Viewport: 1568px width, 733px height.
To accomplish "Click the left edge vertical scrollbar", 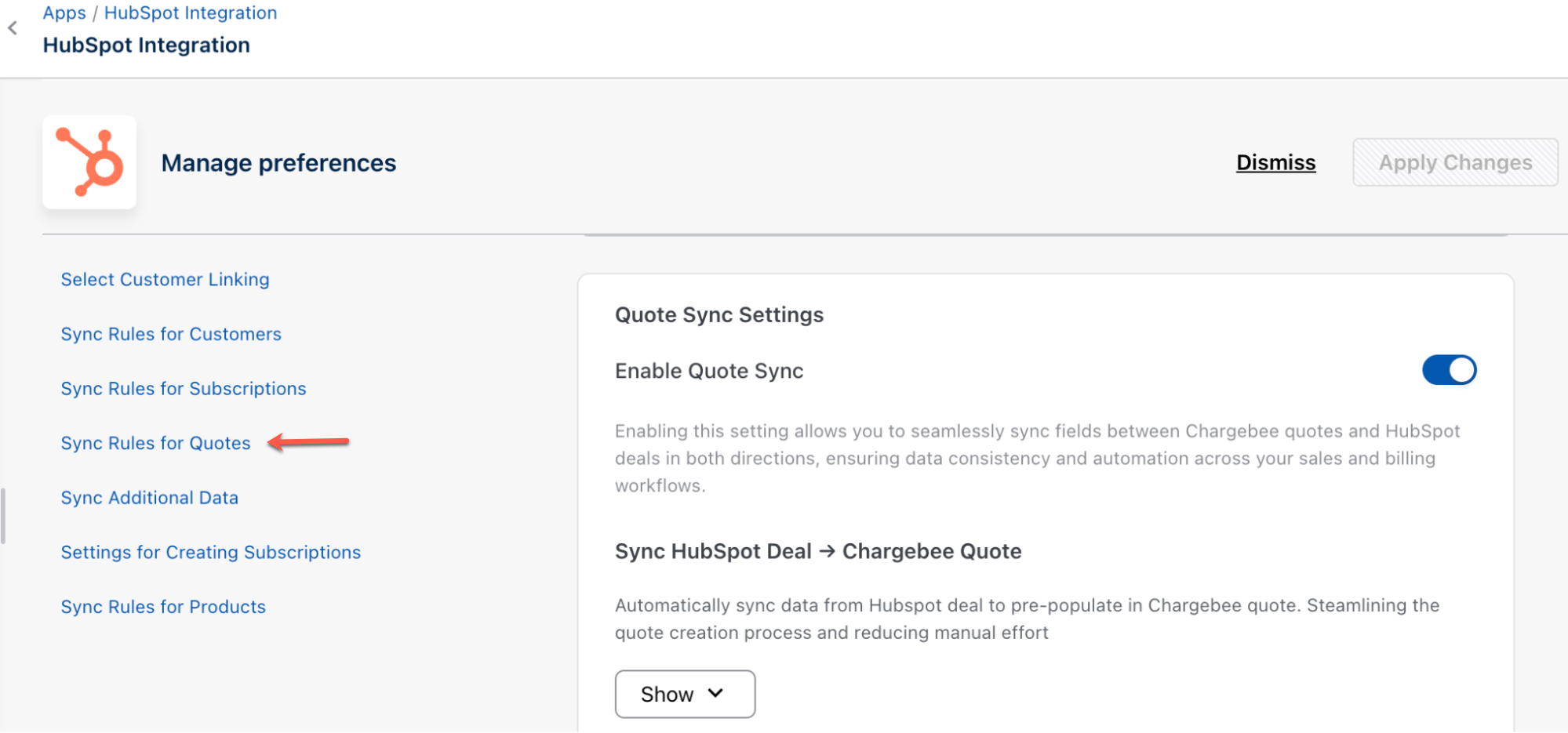I will coord(3,516).
